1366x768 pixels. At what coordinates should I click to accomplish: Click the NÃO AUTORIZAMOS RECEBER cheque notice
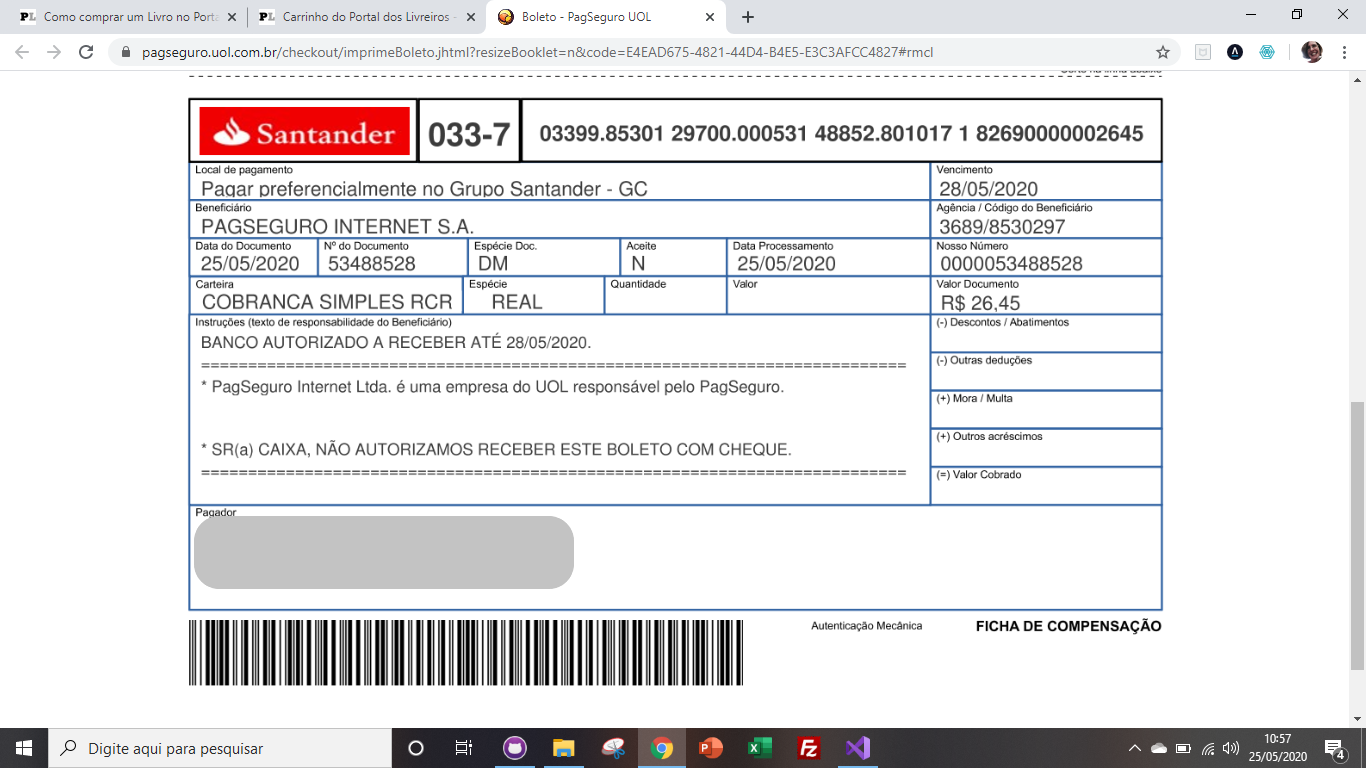496,450
